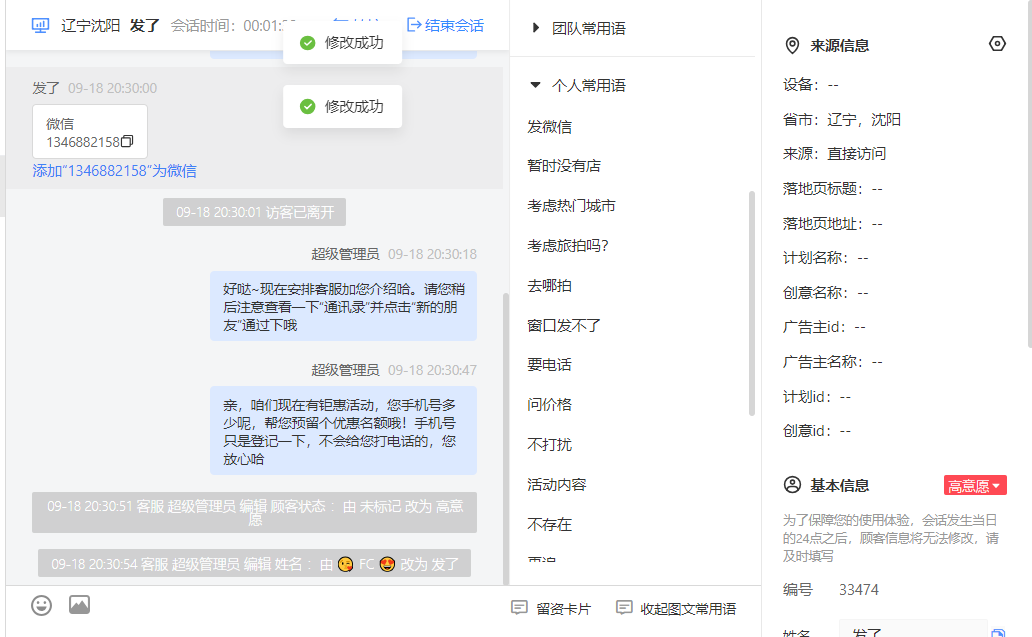This screenshot has height=637, width=1032.
Task: Open the 留资卡片 card button
Action: 552,609
